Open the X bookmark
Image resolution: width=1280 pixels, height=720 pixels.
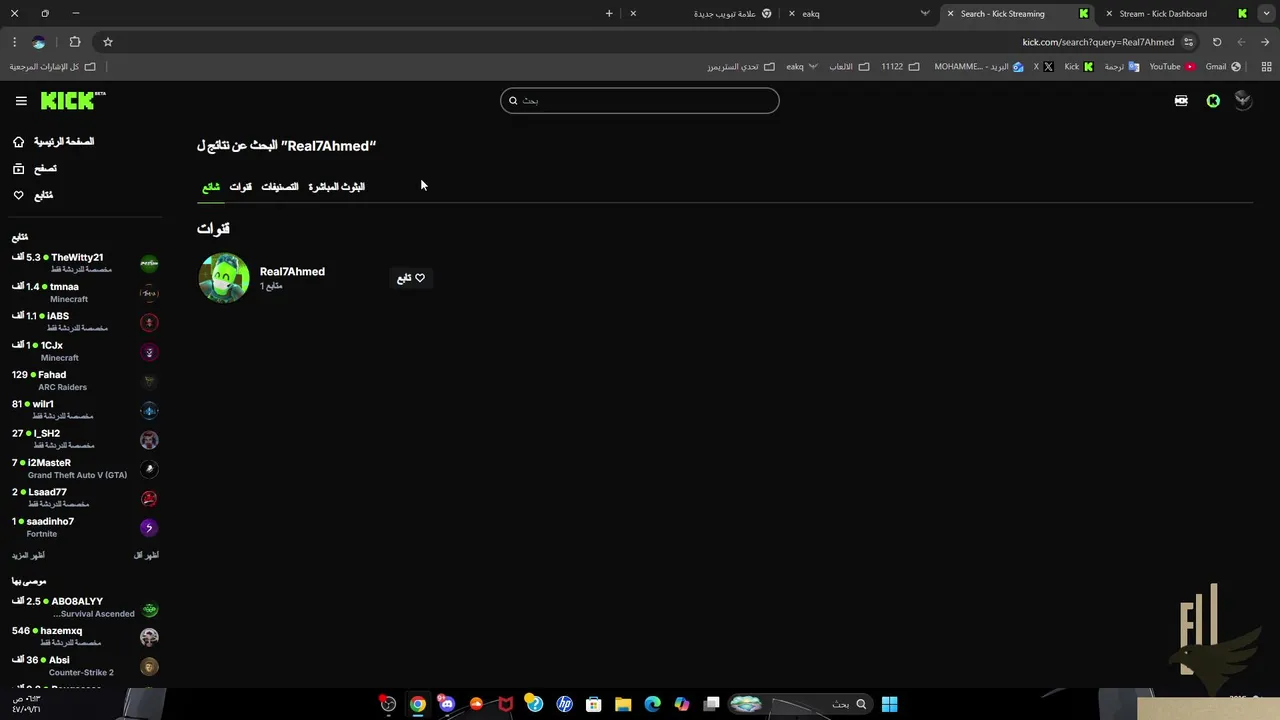[1044, 67]
